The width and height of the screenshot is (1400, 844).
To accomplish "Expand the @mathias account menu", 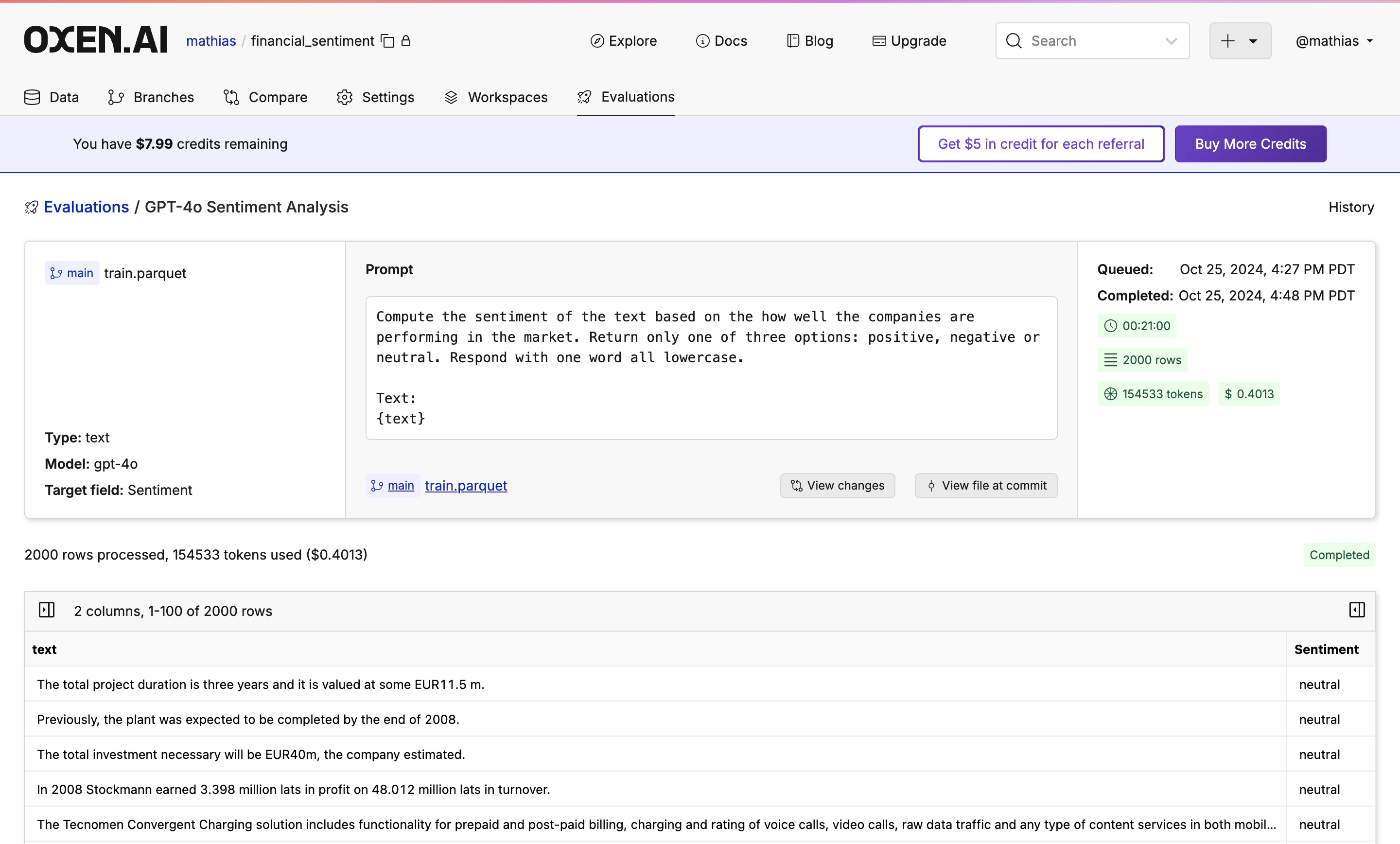I will 1333,41.
